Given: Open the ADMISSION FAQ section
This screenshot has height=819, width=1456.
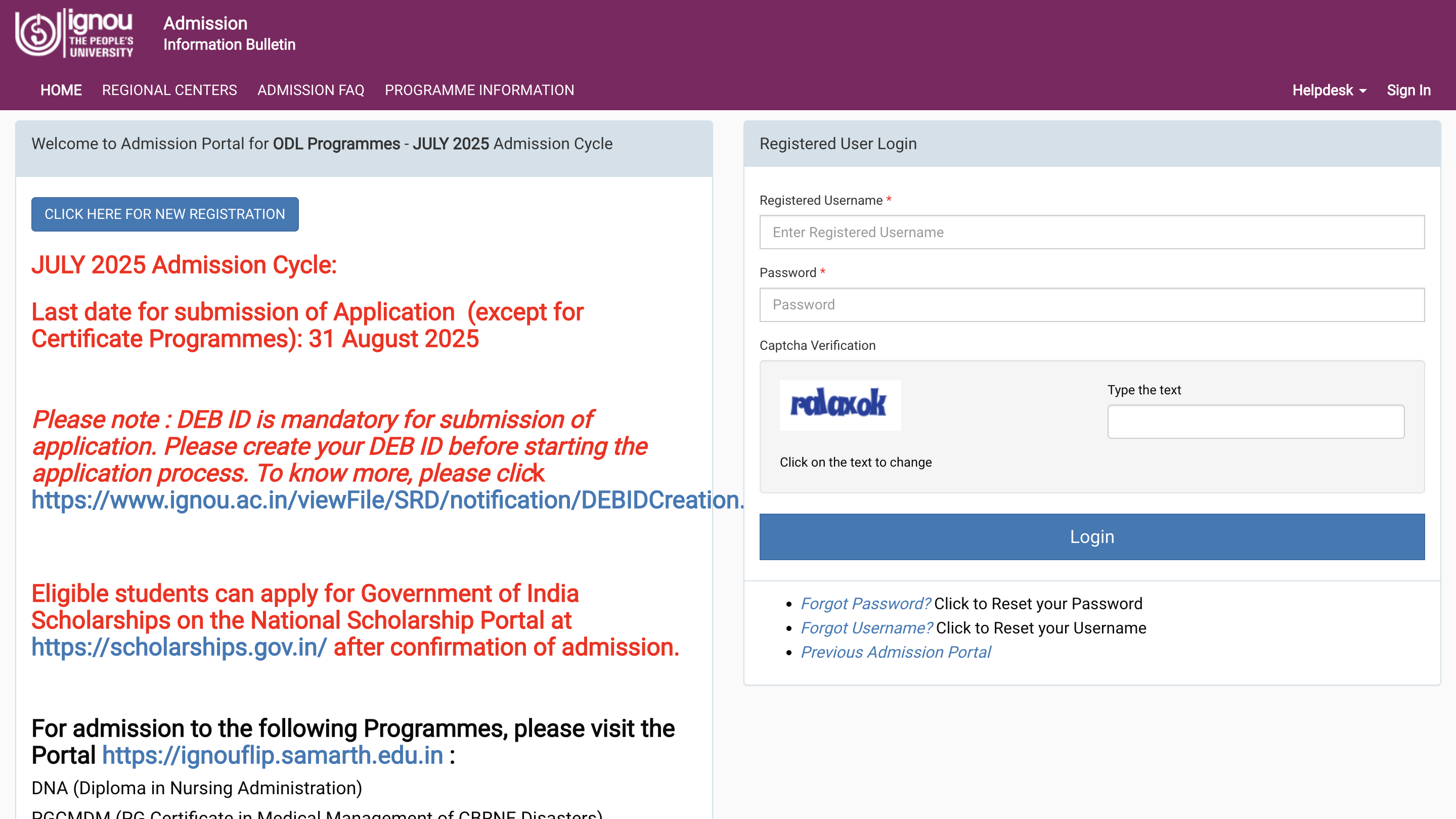Looking at the screenshot, I should click(x=311, y=90).
